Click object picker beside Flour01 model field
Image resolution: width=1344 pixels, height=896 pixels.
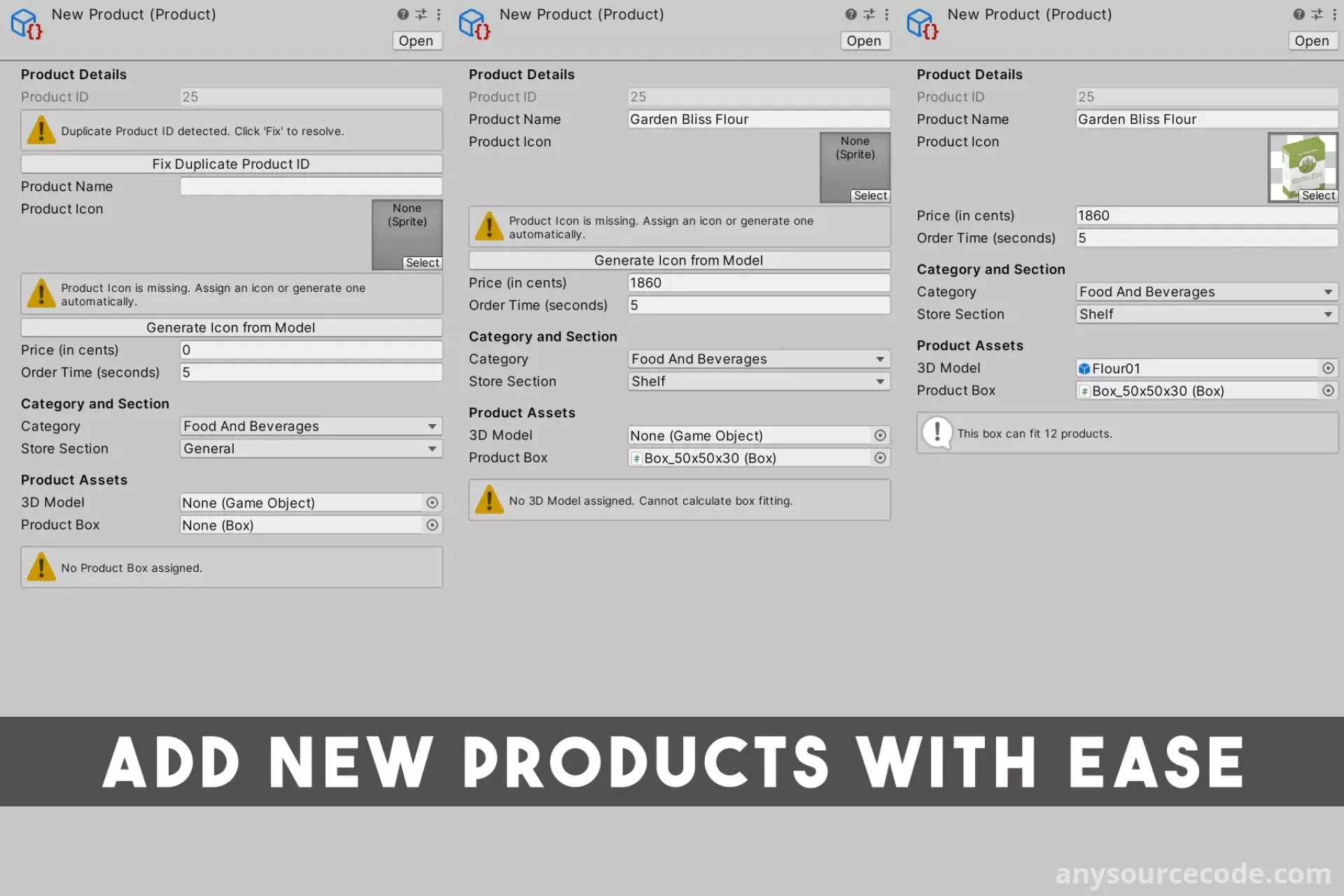(1328, 368)
